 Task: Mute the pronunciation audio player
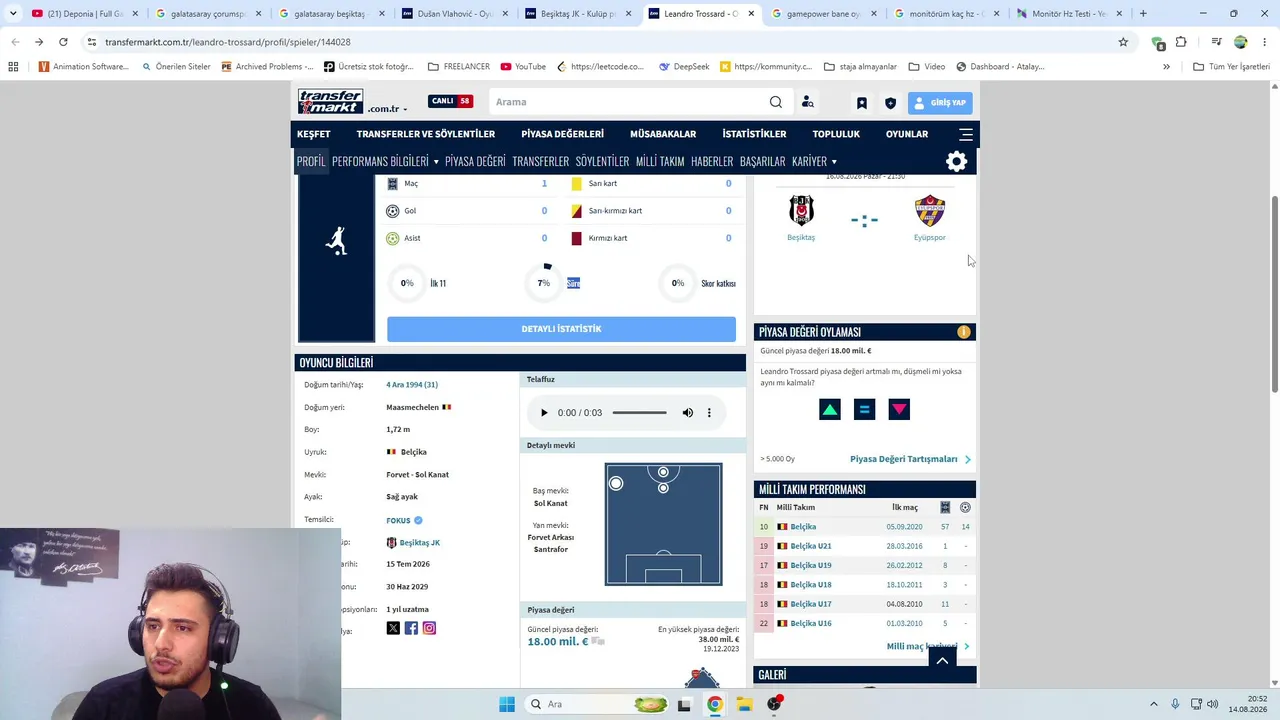coord(688,413)
